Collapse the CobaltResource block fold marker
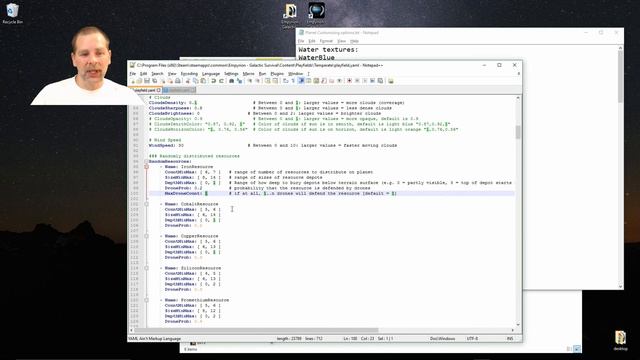 click(146, 204)
